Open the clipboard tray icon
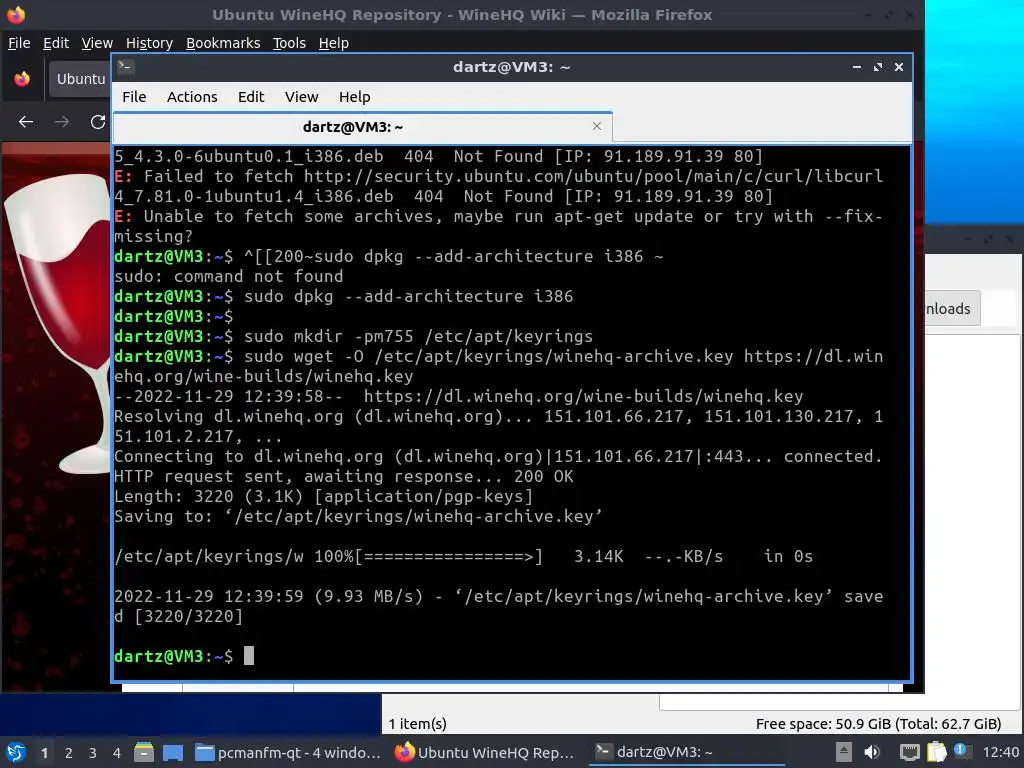The height and width of the screenshot is (768, 1024). (936, 752)
